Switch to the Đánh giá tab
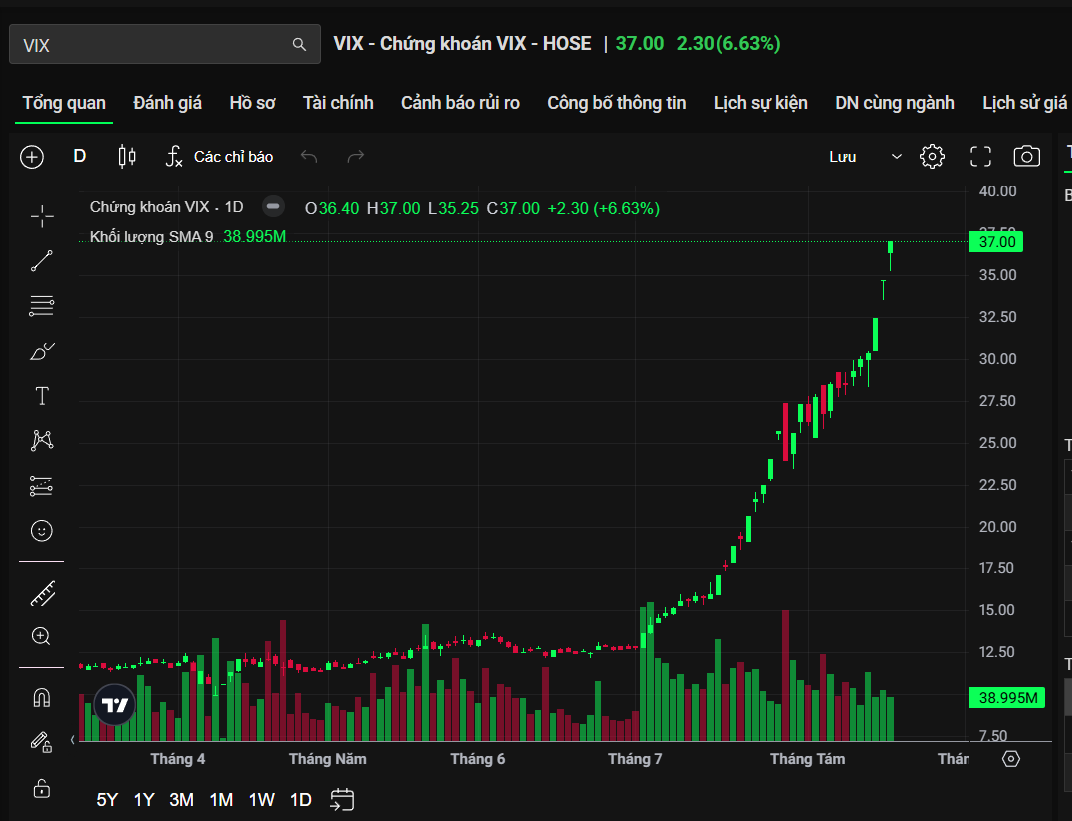1072x821 pixels. click(168, 103)
